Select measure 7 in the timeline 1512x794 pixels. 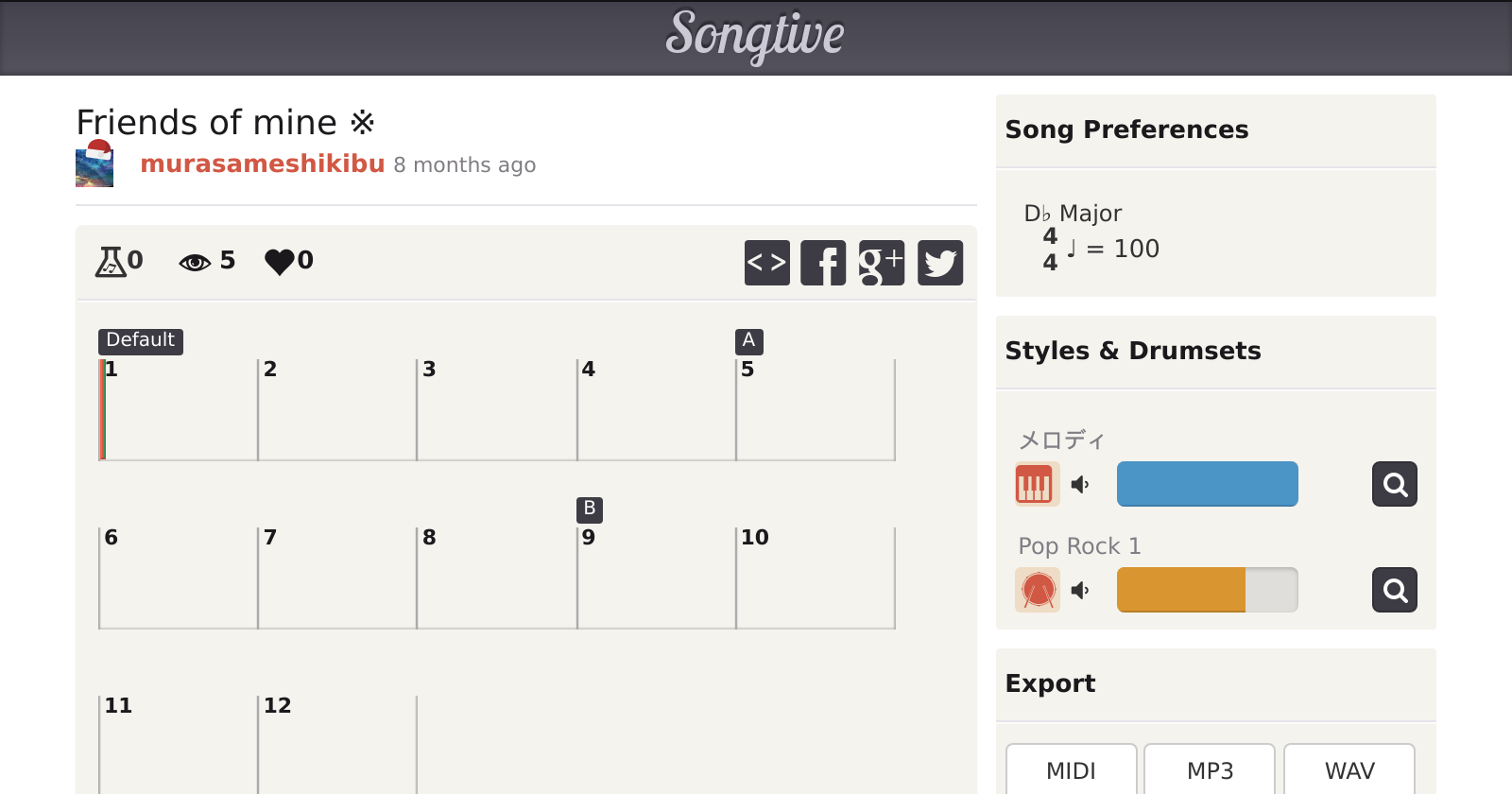coord(336,578)
